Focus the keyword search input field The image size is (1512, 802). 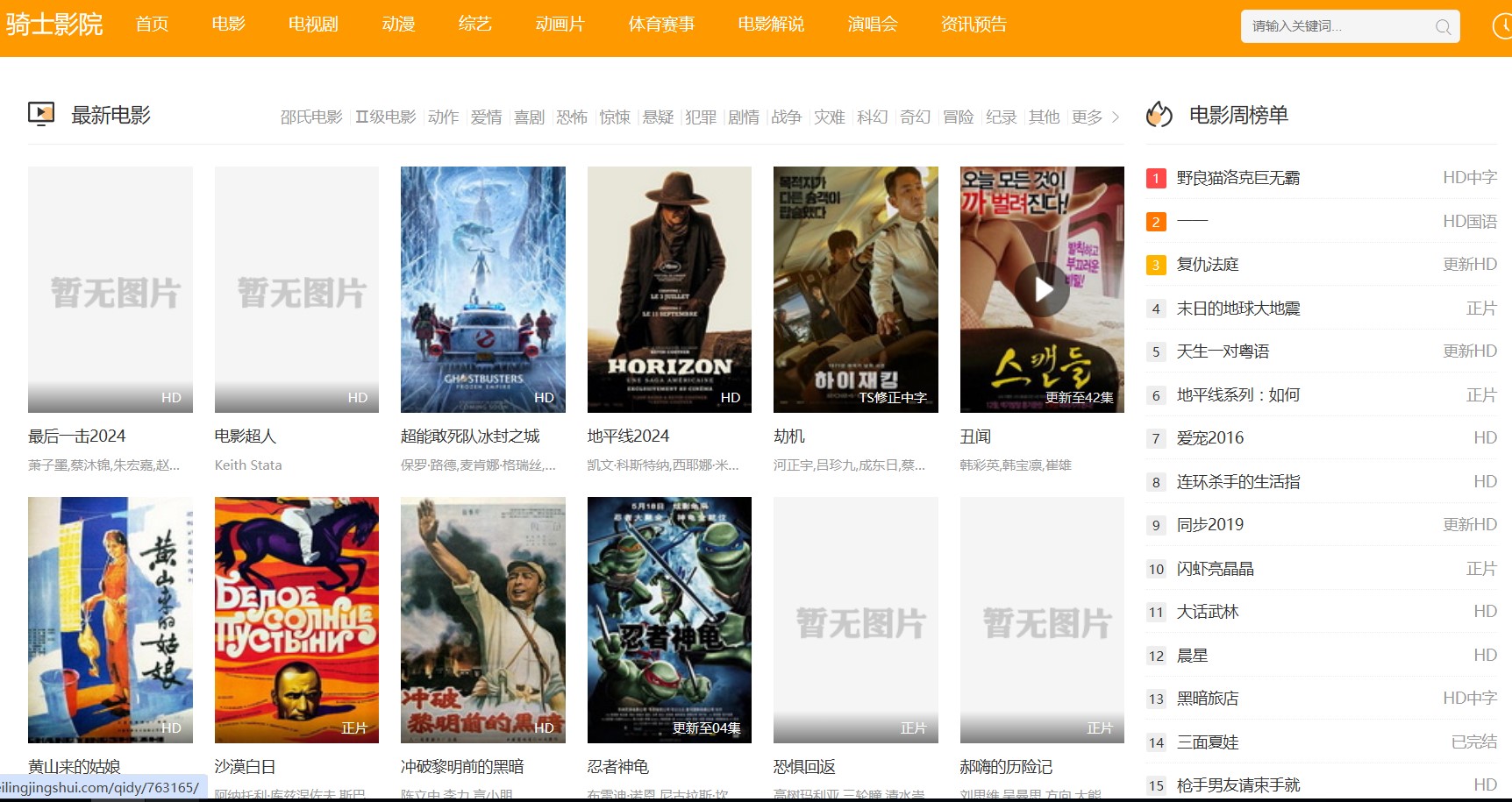[x=1337, y=26]
